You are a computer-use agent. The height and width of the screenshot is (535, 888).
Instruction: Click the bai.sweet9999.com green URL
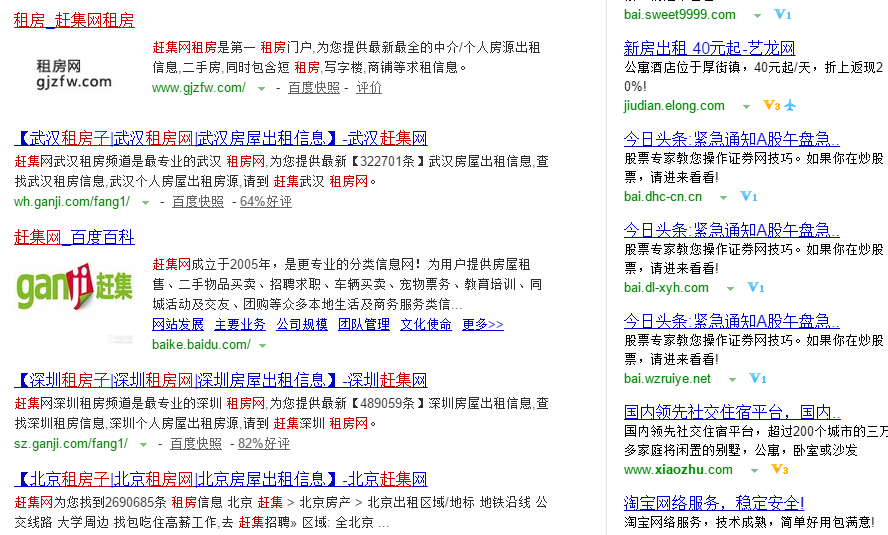point(680,15)
